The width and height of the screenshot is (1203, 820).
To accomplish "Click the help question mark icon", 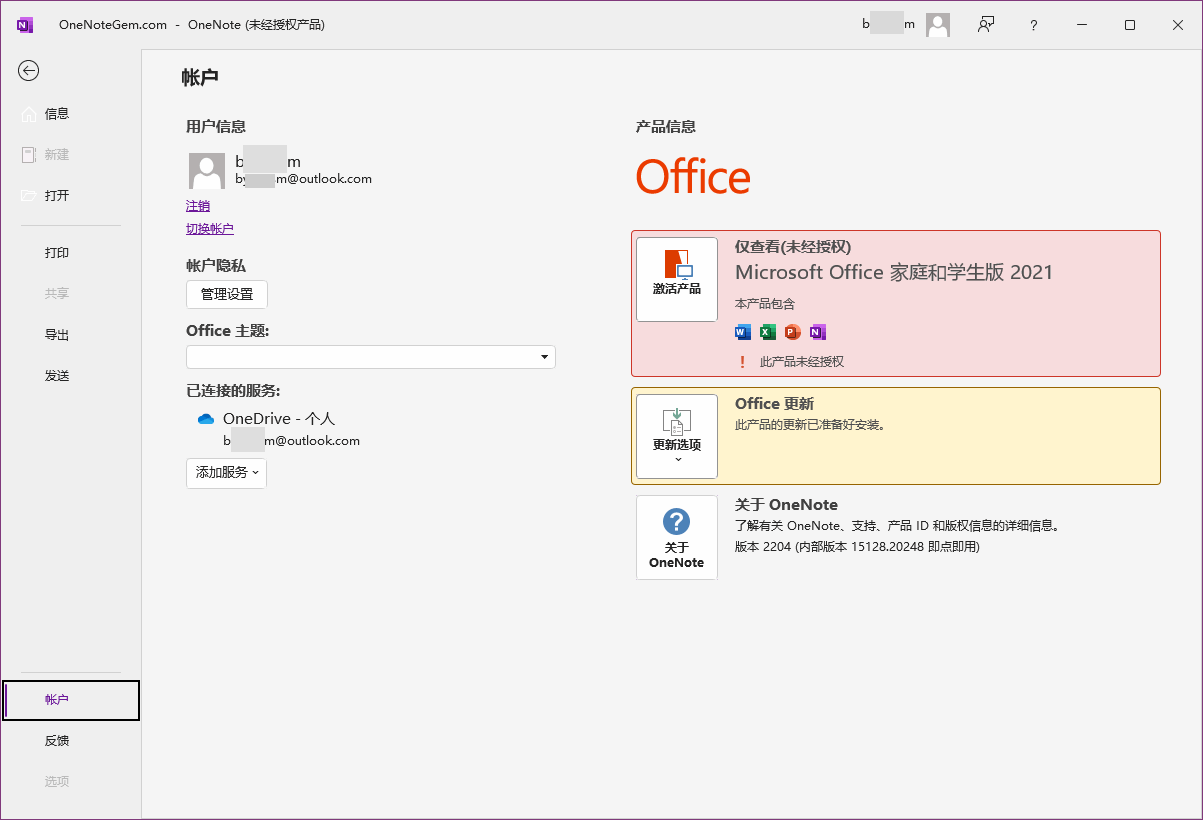I will pyautogui.click(x=1034, y=25).
